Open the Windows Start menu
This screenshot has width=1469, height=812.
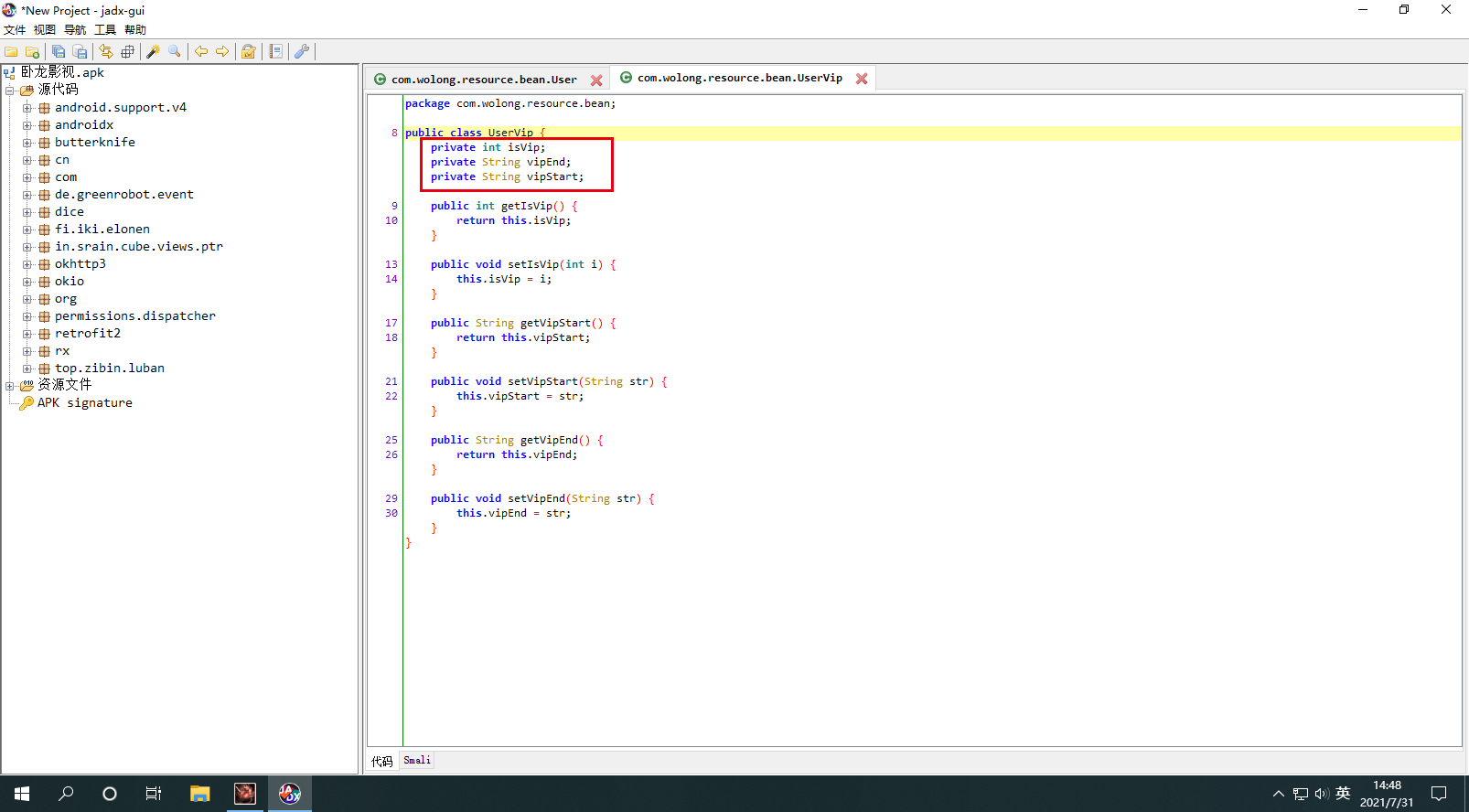coord(22,794)
